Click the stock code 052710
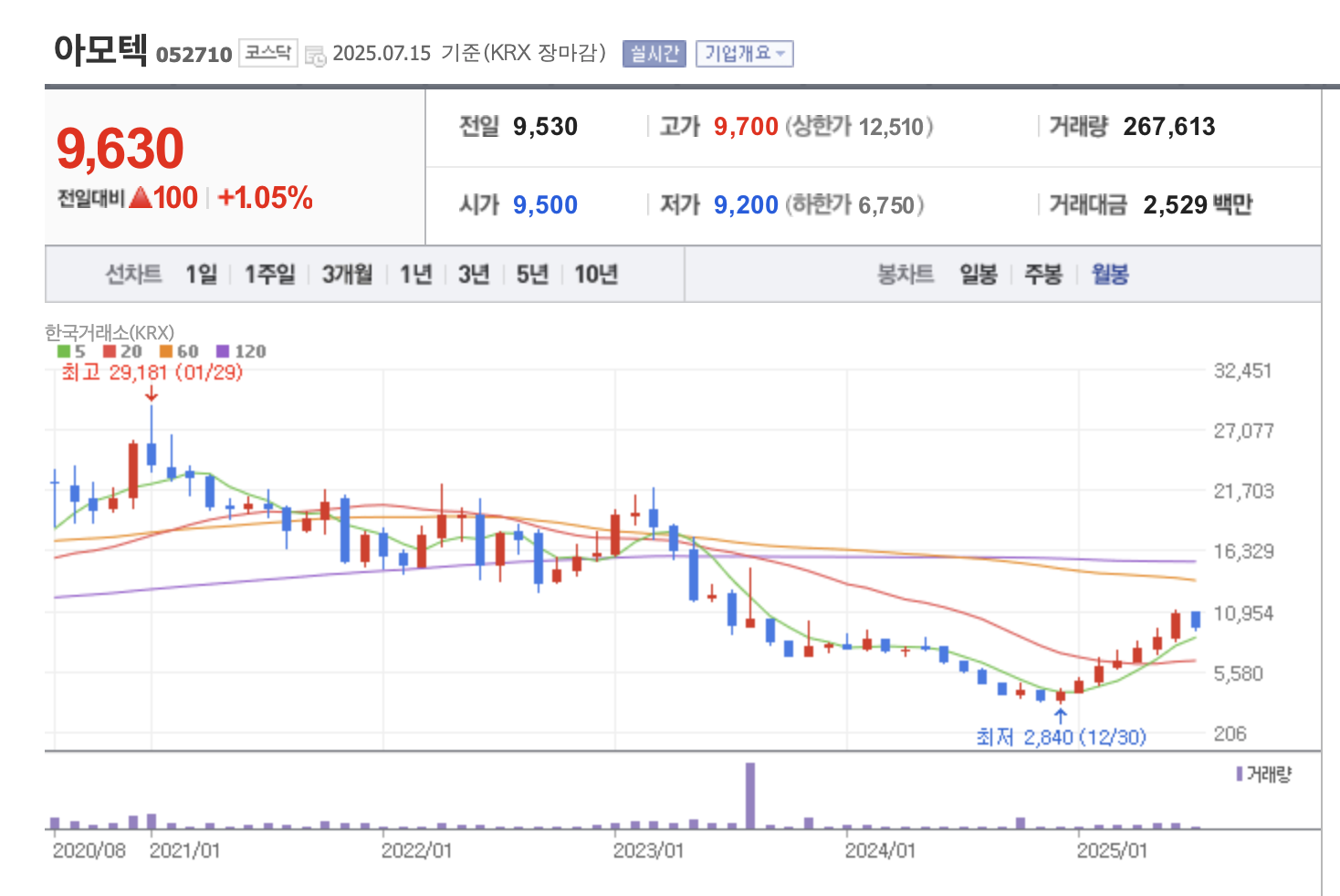Screen dimensions: 1340x896 194,55
